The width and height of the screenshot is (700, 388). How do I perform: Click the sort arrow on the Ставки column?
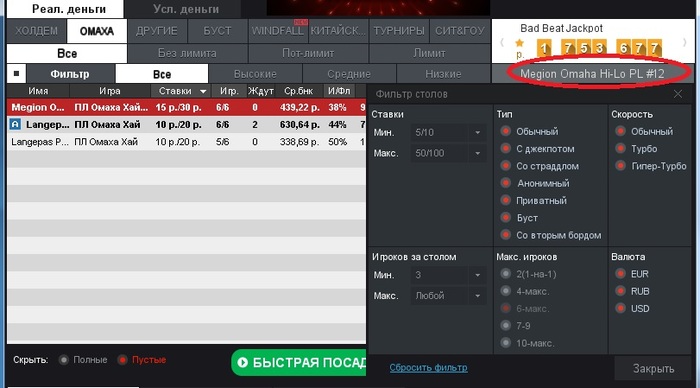point(203,92)
